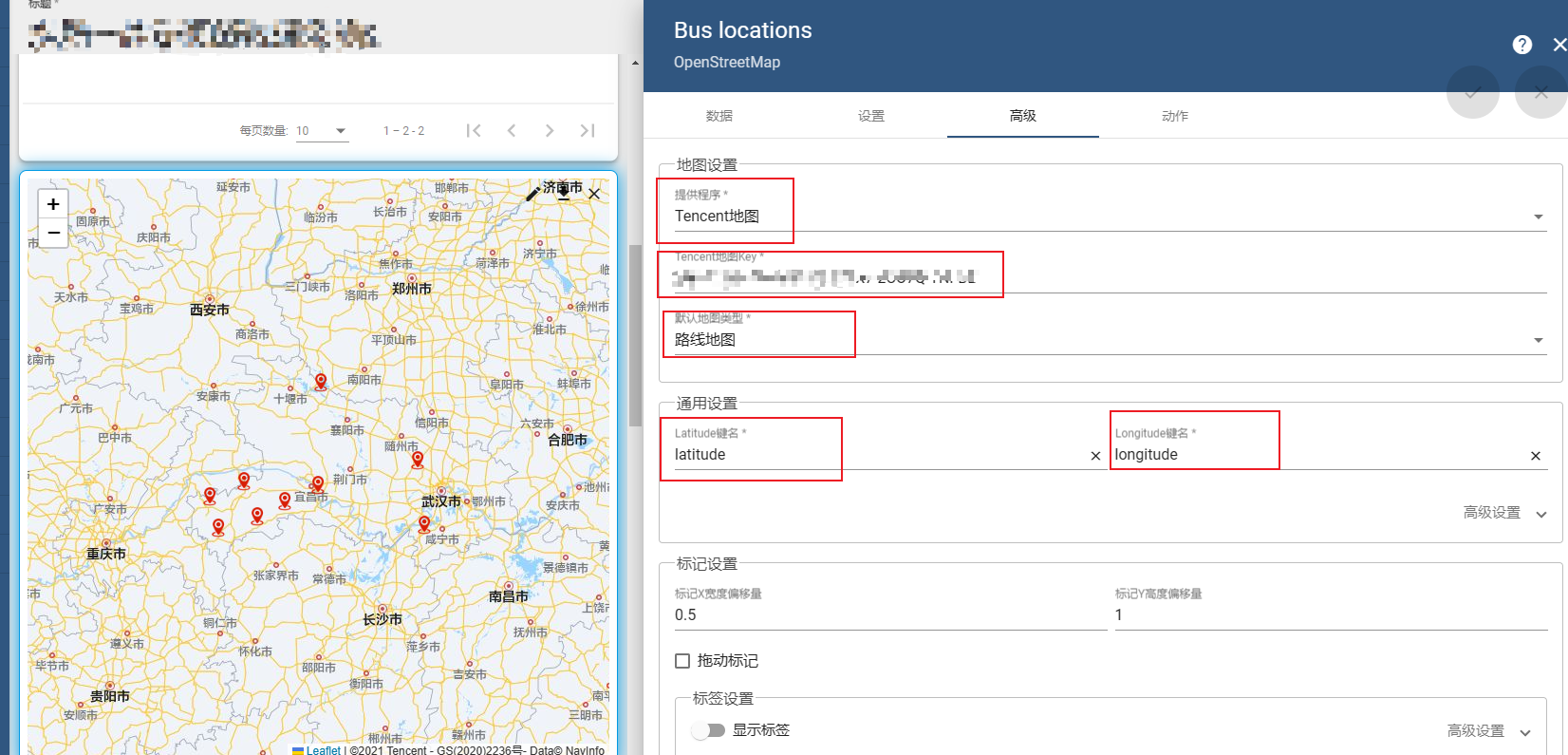Screen dimensions: 1568x755
Task: Click the 贵阳市 label on the map
Action: pyautogui.click(x=109, y=696)
